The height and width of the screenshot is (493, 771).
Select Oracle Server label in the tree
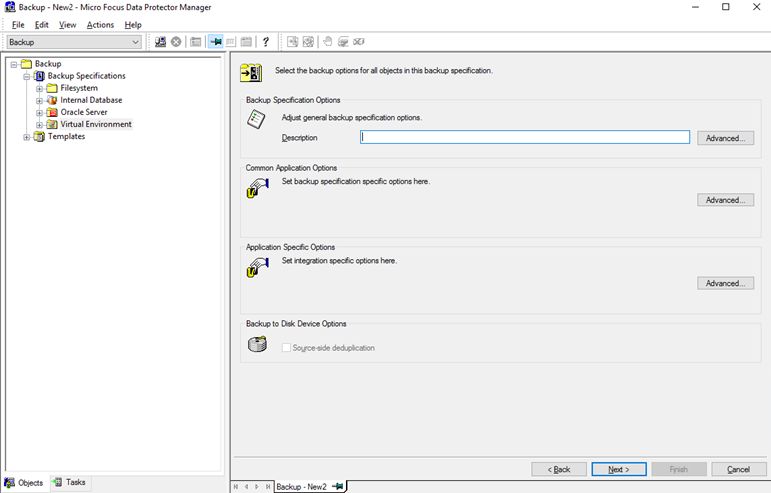(84, 112)
